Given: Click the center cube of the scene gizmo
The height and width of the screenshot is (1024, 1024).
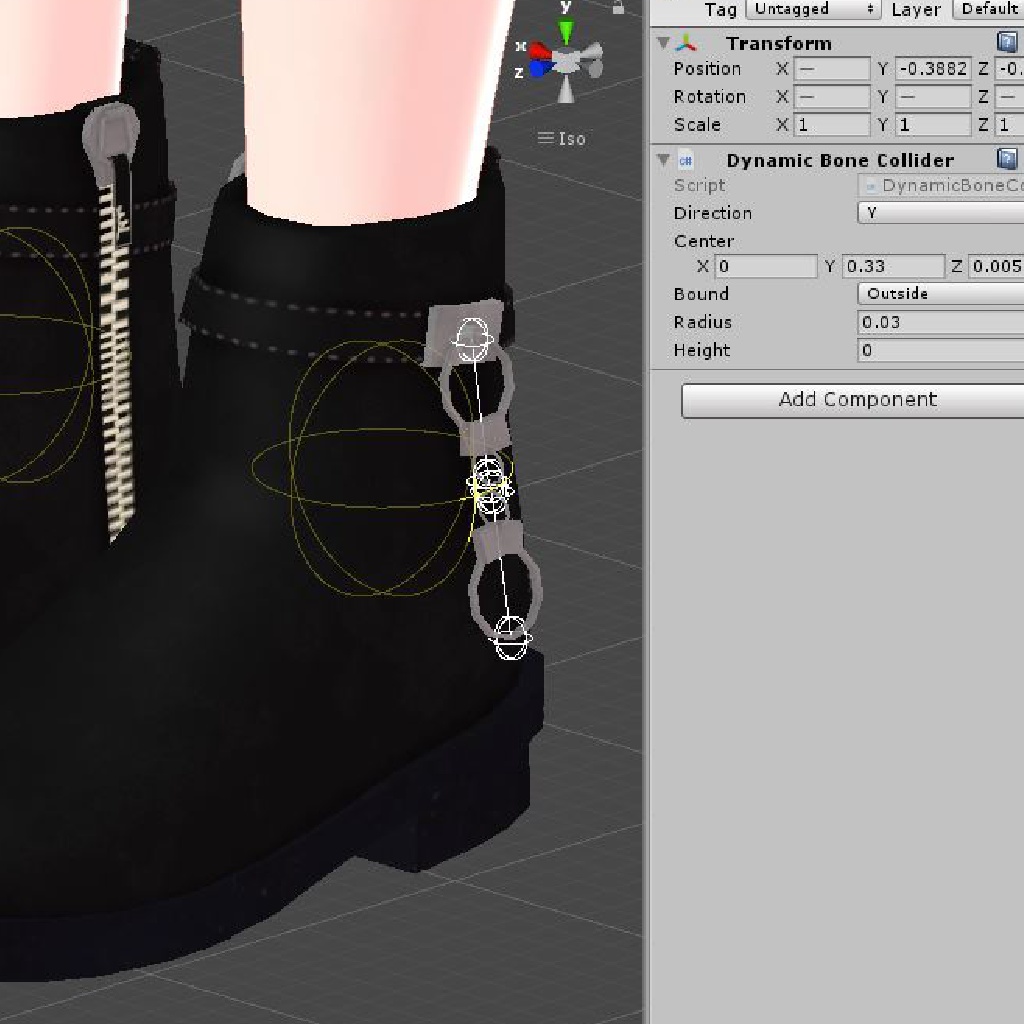Looking at the screenshot, I should 567,62.
